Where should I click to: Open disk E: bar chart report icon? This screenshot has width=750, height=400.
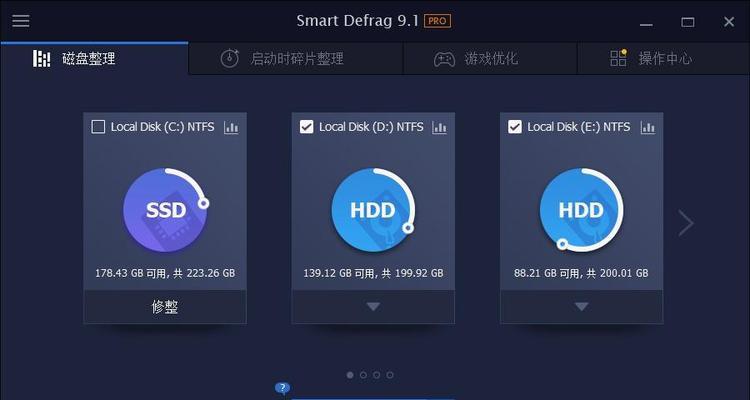click(x=648, y=127)
